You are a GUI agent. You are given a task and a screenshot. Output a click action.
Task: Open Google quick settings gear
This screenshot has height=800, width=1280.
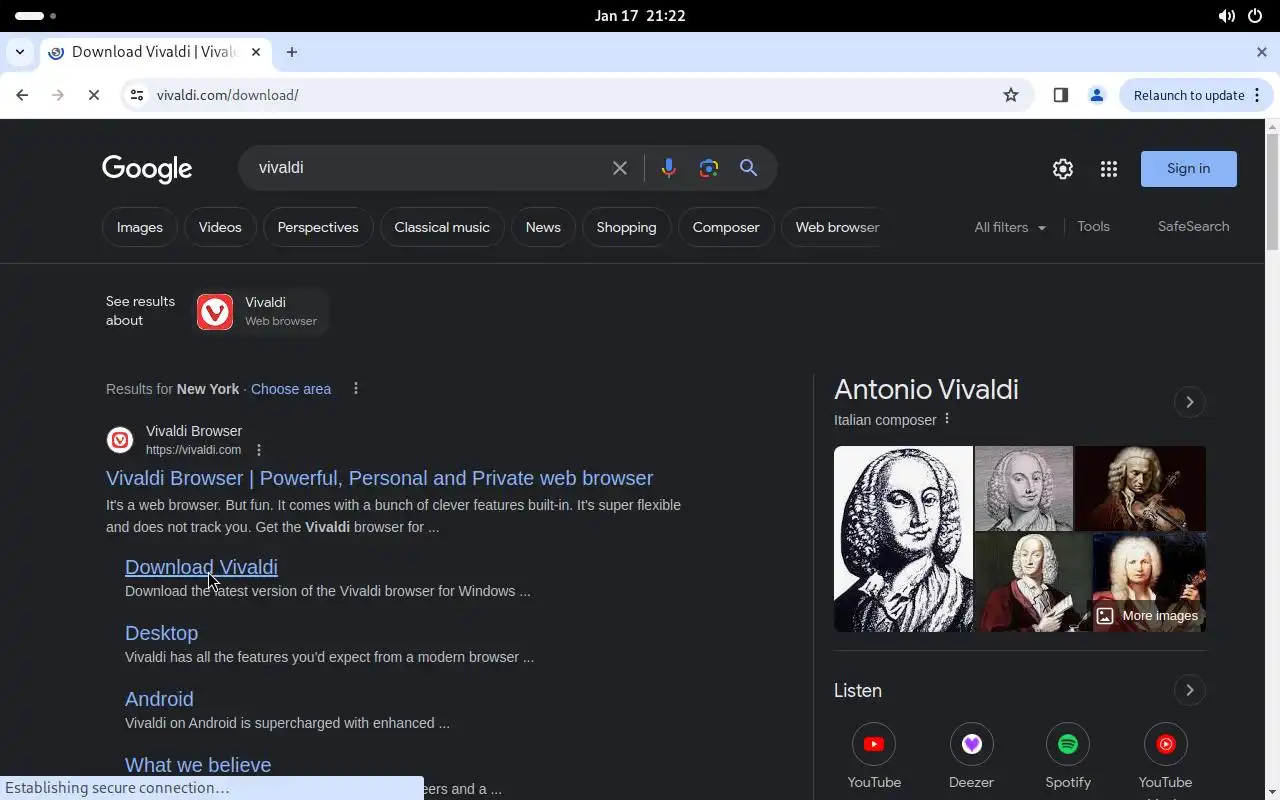(x=1063, y=169)
